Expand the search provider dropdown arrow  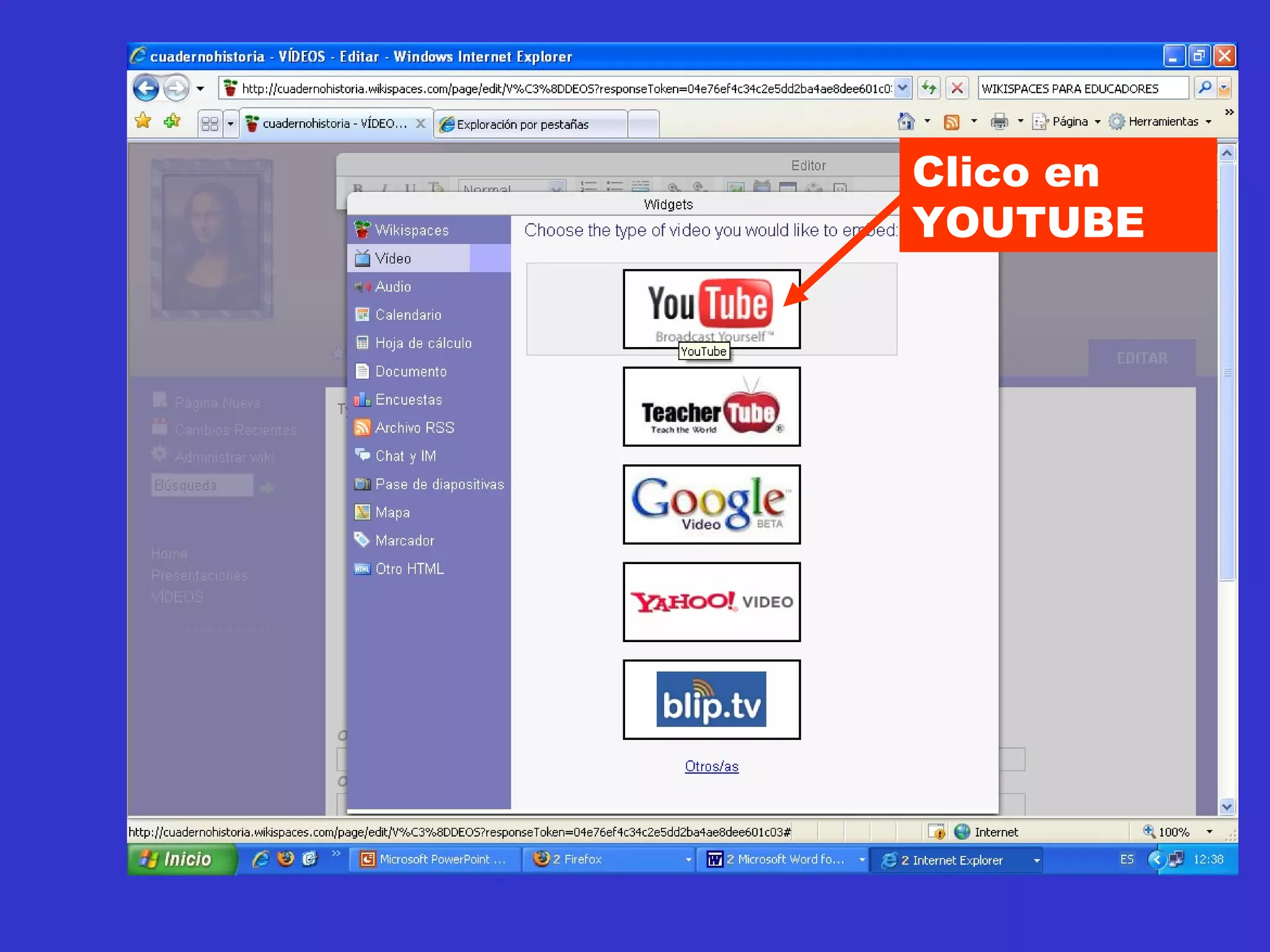point(1224,88)
